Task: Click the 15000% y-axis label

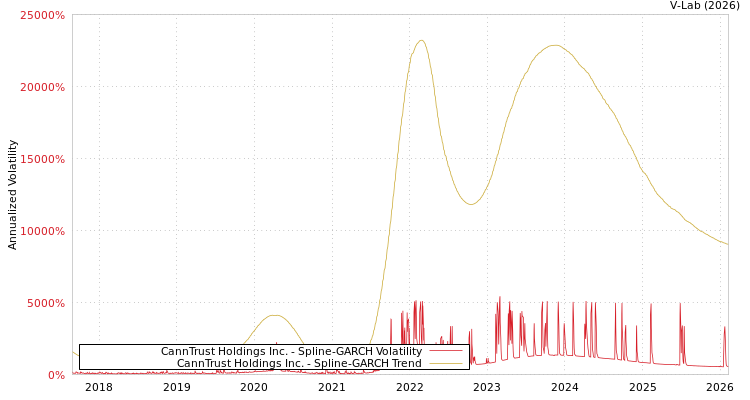Action: [x=42, y=159]
